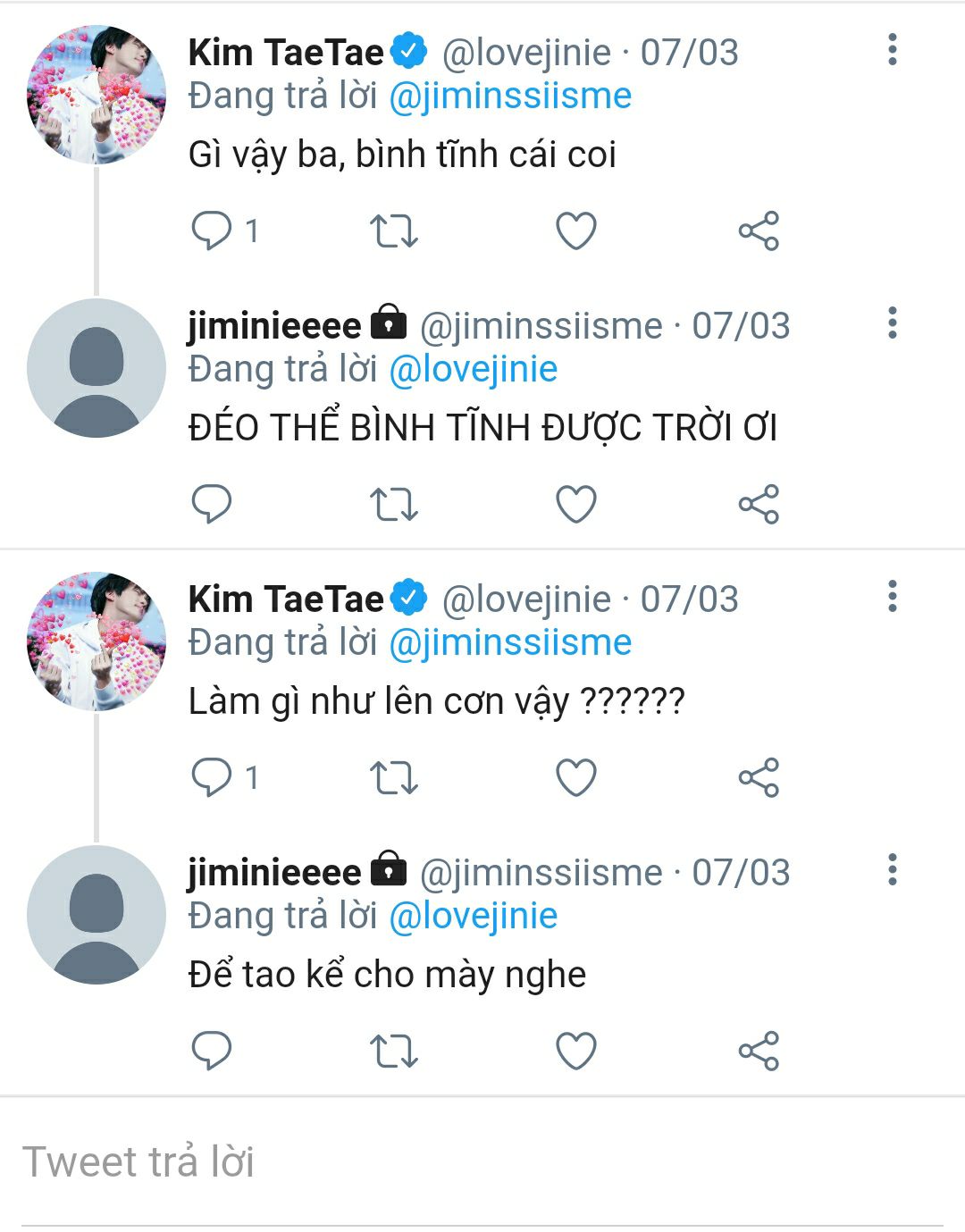Open overflow menu on "ĐÉO THỂ BÌNH TĨNH" tweet

[892, 323]
